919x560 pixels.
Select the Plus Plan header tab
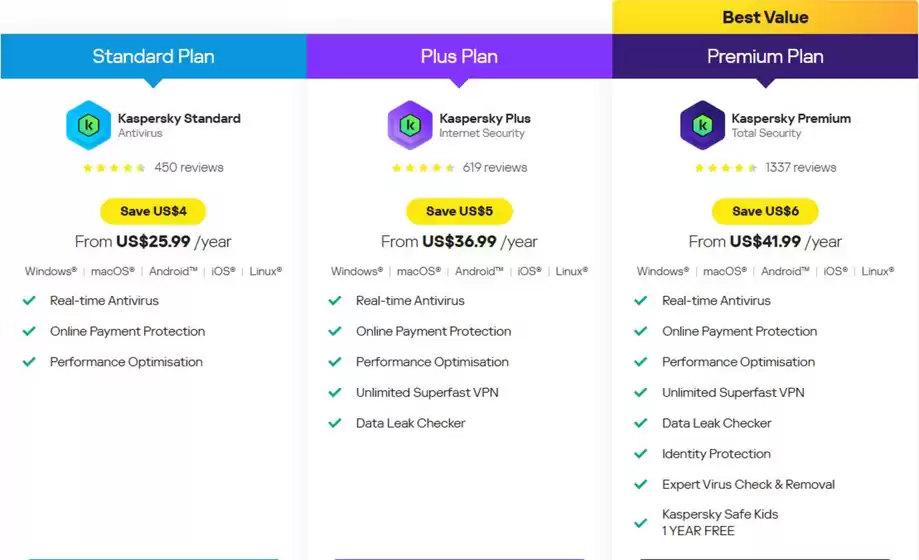[x=459, y=56]
